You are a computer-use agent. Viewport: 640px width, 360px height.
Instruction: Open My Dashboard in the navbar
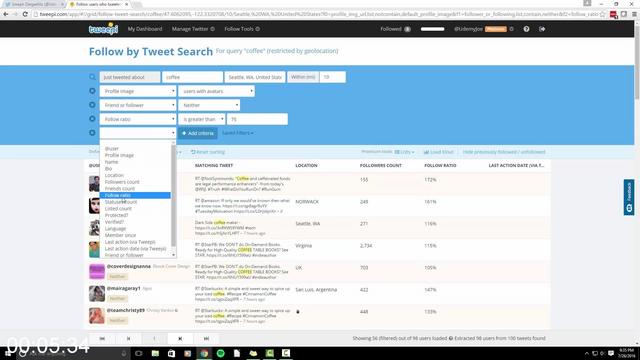(x=145, y=29)
